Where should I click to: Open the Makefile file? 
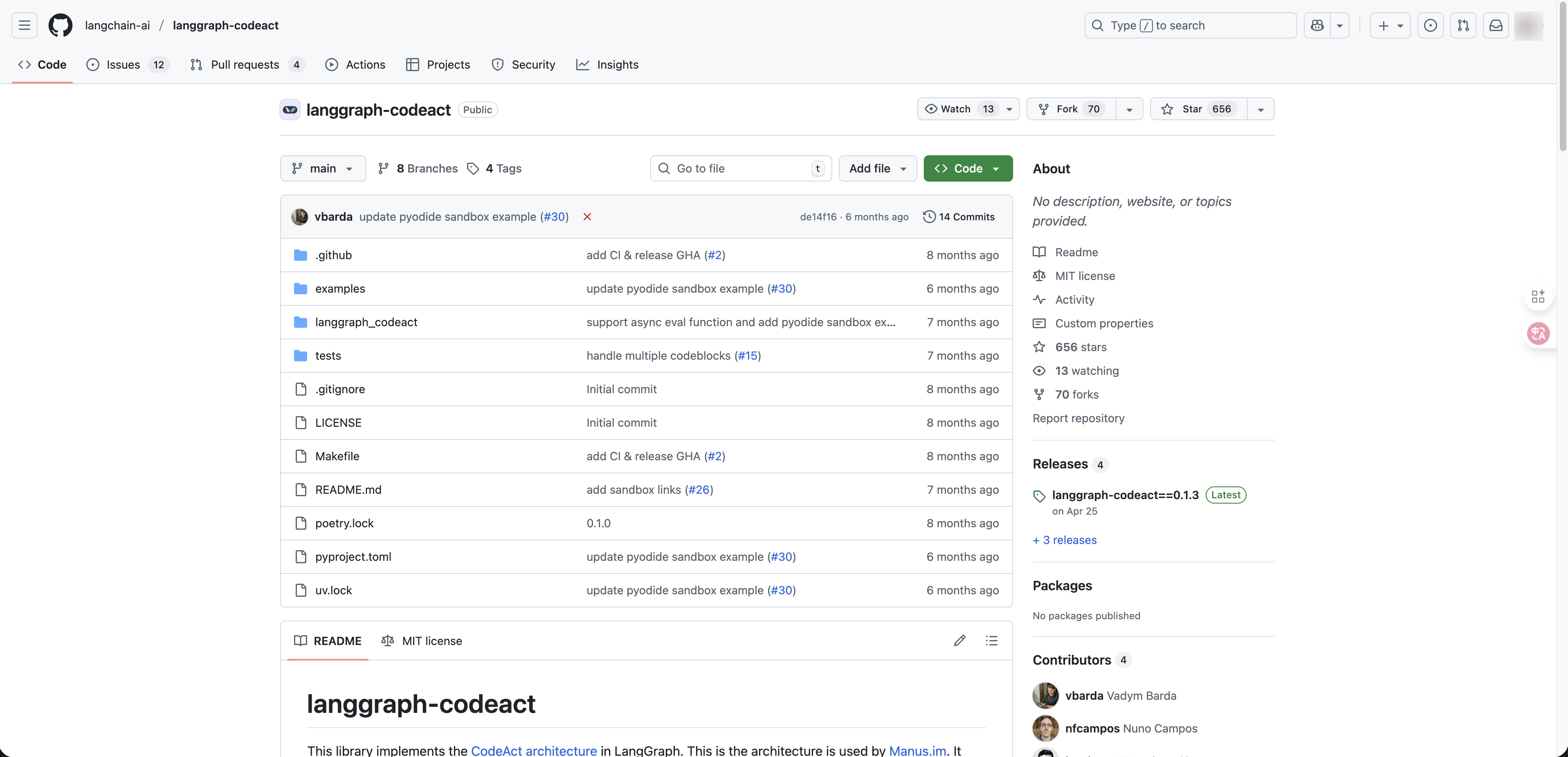click(x=337, y=456)
